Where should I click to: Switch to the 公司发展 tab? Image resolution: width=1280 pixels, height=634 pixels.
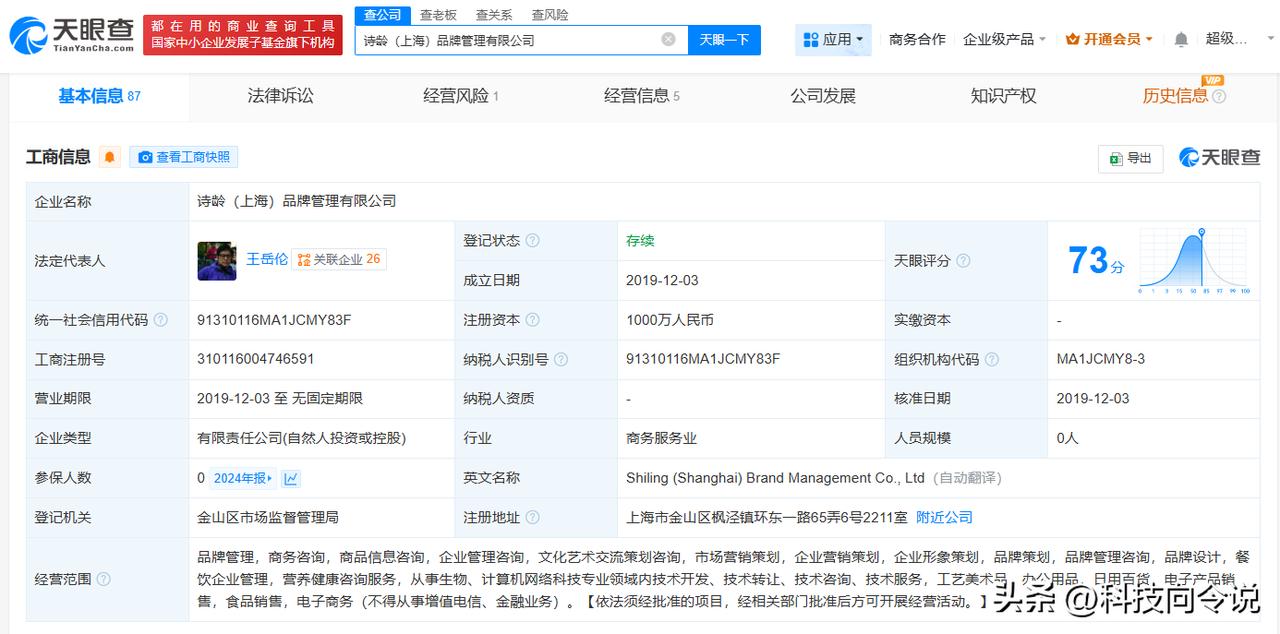tap(823, 96)
